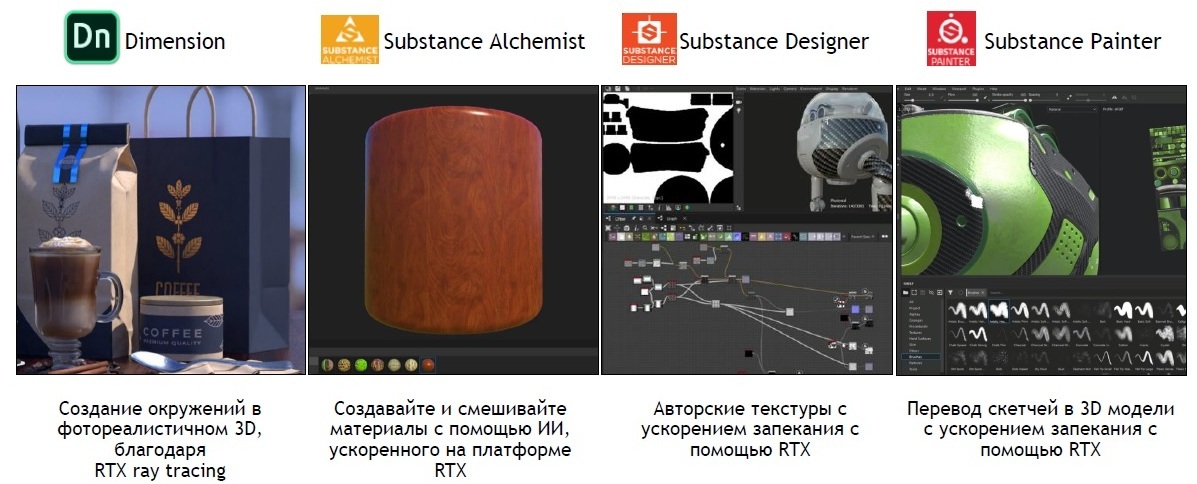Select the Procedurals category in Painter shelf

[x=918, y=326]
